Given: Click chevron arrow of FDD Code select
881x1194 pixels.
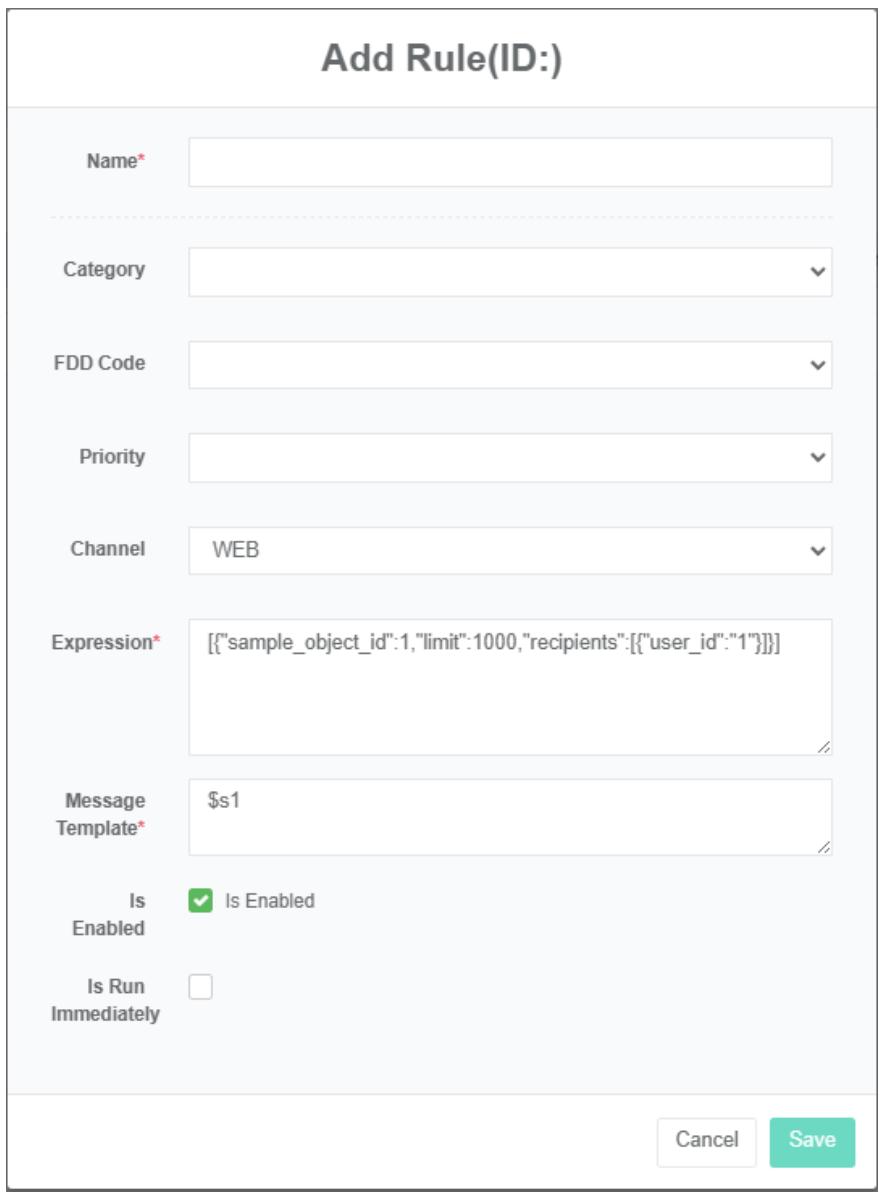Looking at the screenshot, I should tap(818, 365).
